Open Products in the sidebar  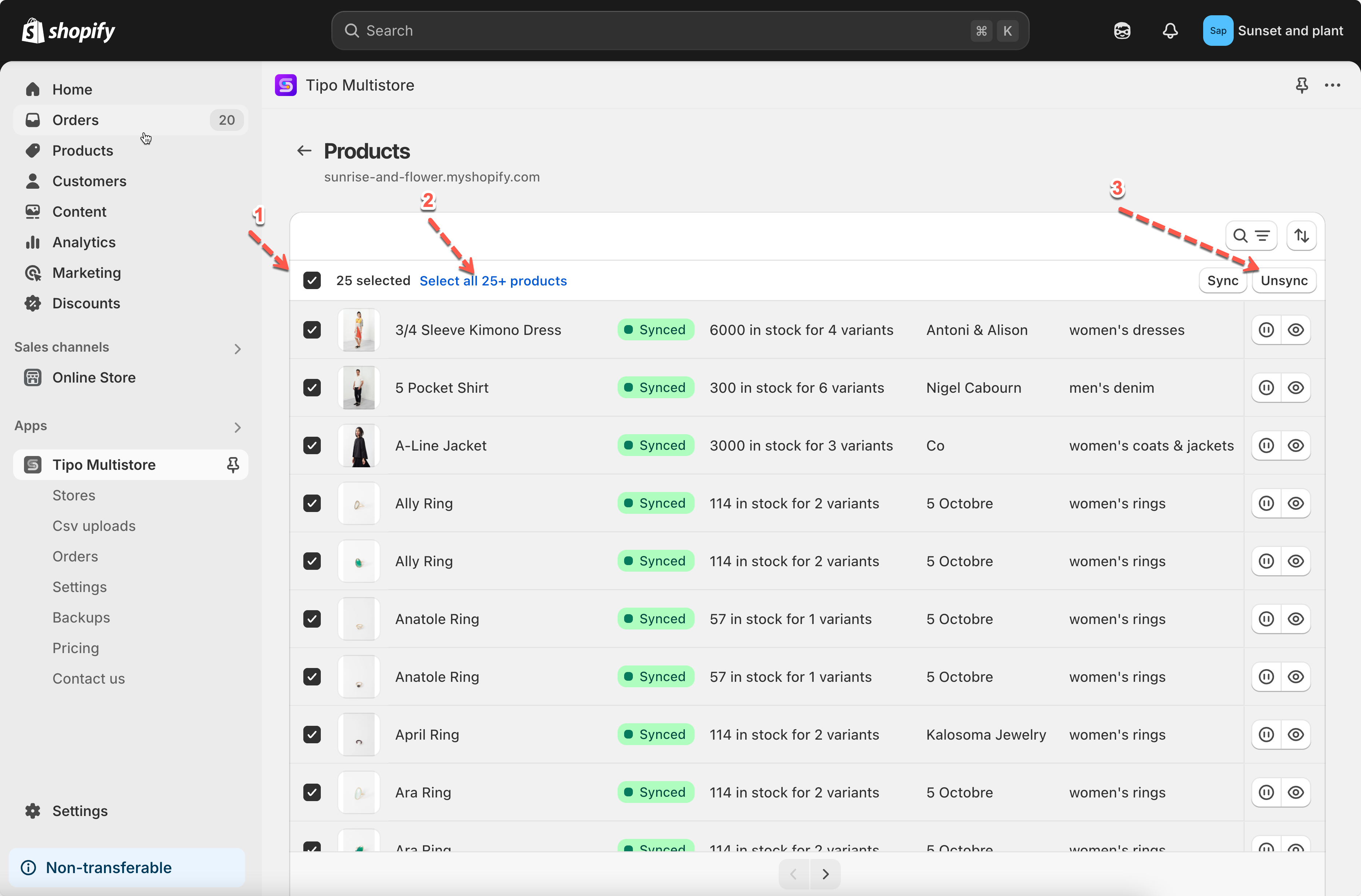pos(130,151)
